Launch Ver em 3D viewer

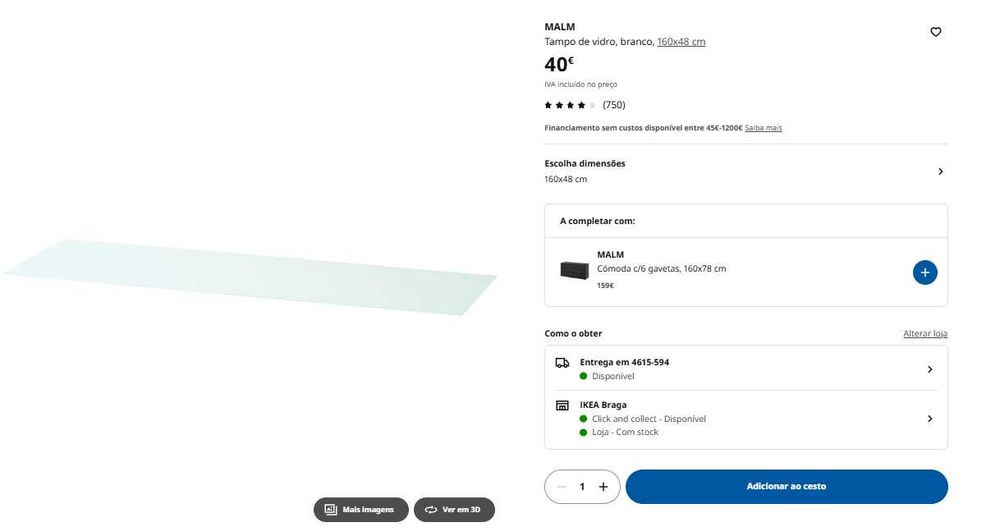click(x=454, y=510)
